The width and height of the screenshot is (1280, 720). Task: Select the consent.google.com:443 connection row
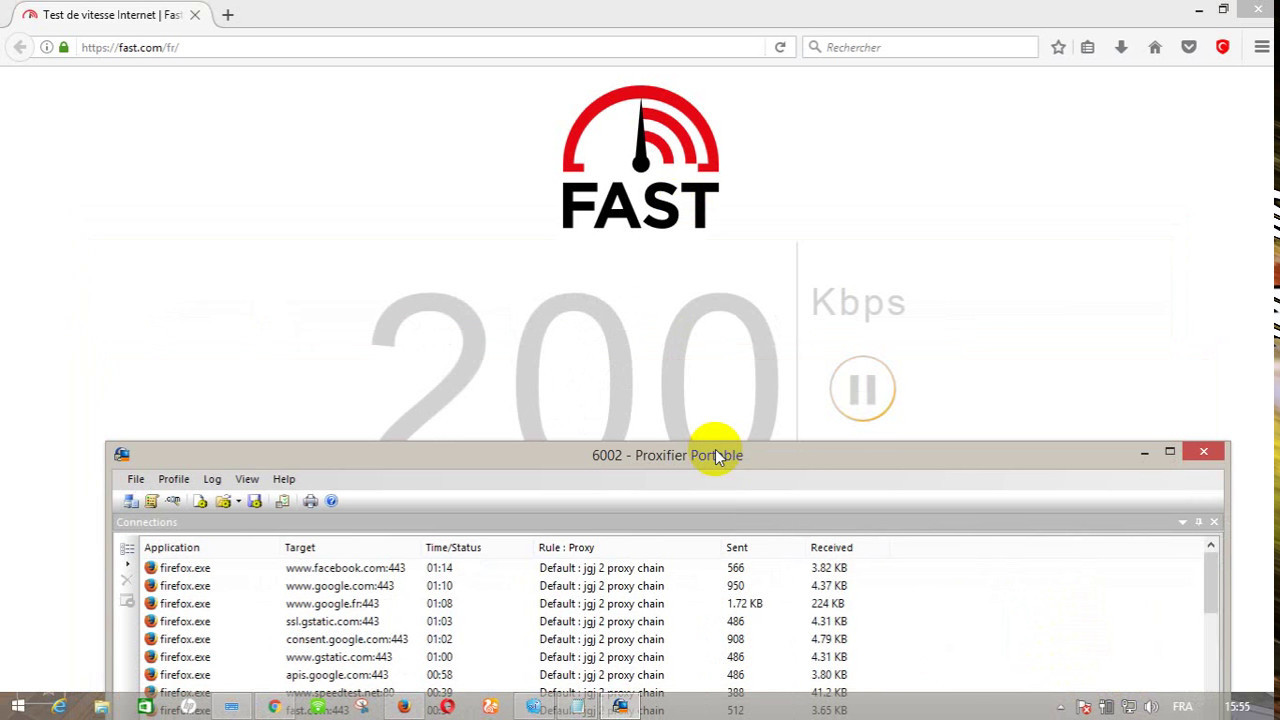[671, 640]
